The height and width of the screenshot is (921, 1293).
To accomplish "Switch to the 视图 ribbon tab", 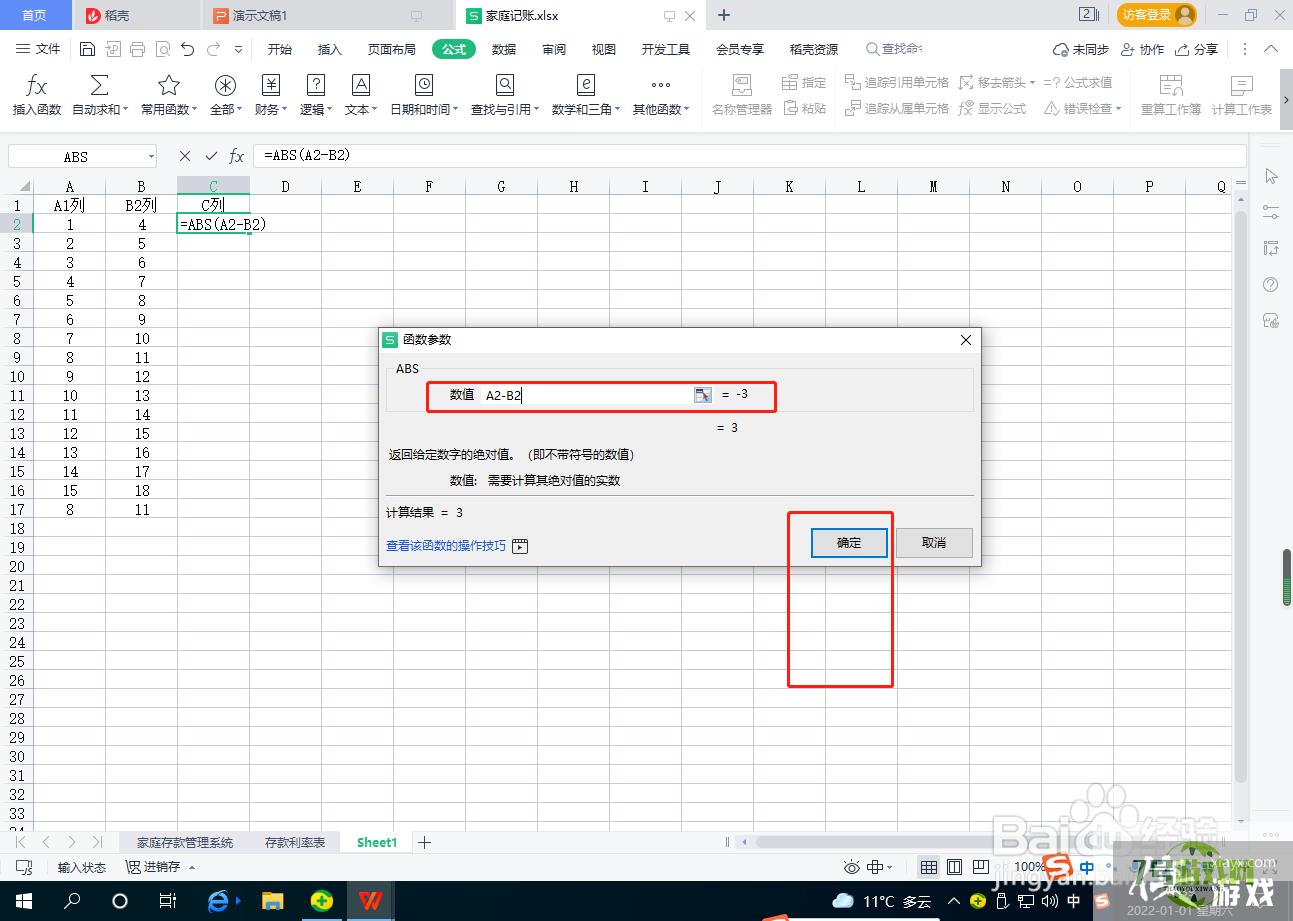I will point(603,49).
